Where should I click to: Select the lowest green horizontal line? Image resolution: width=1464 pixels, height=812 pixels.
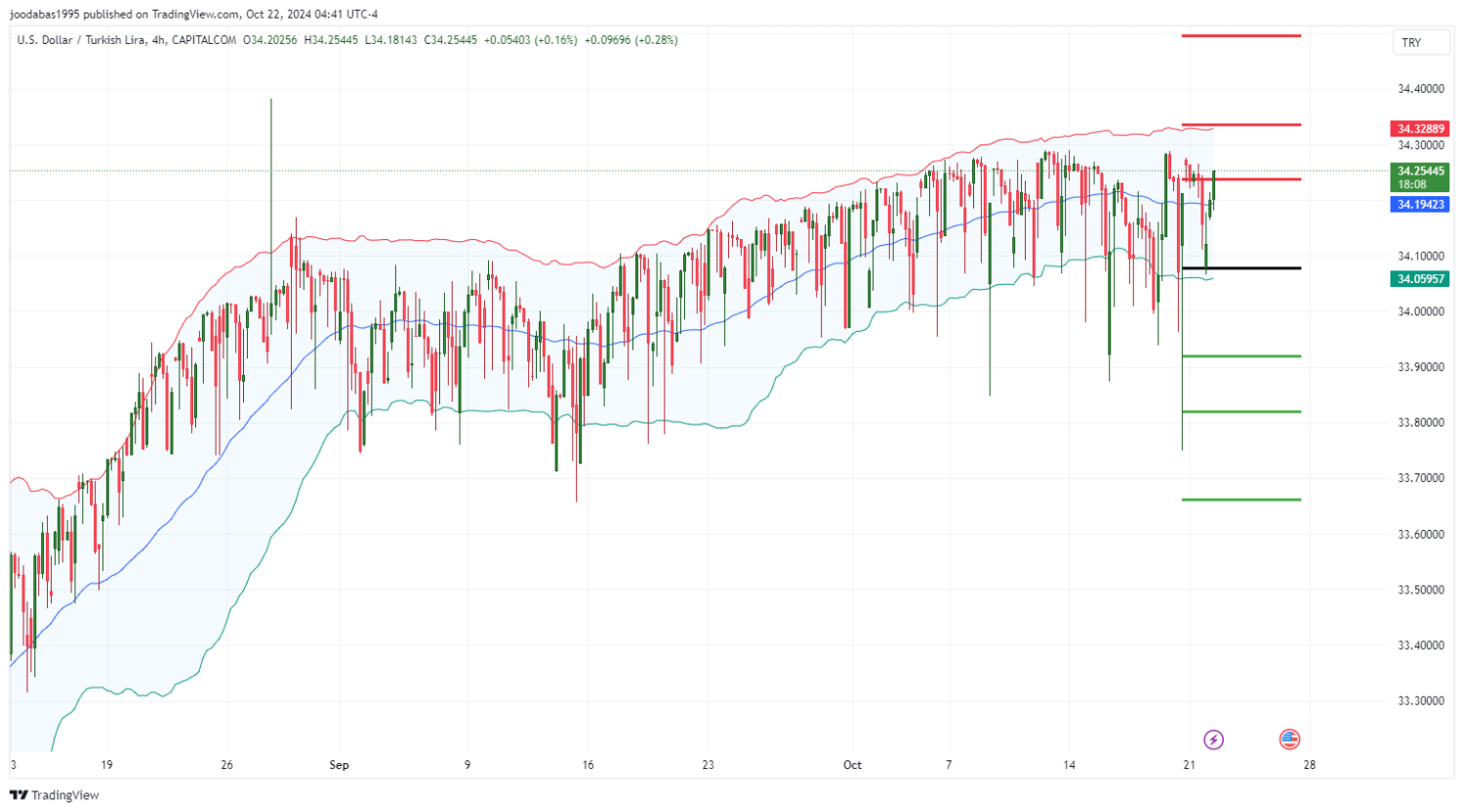[x=1240, y=500]
